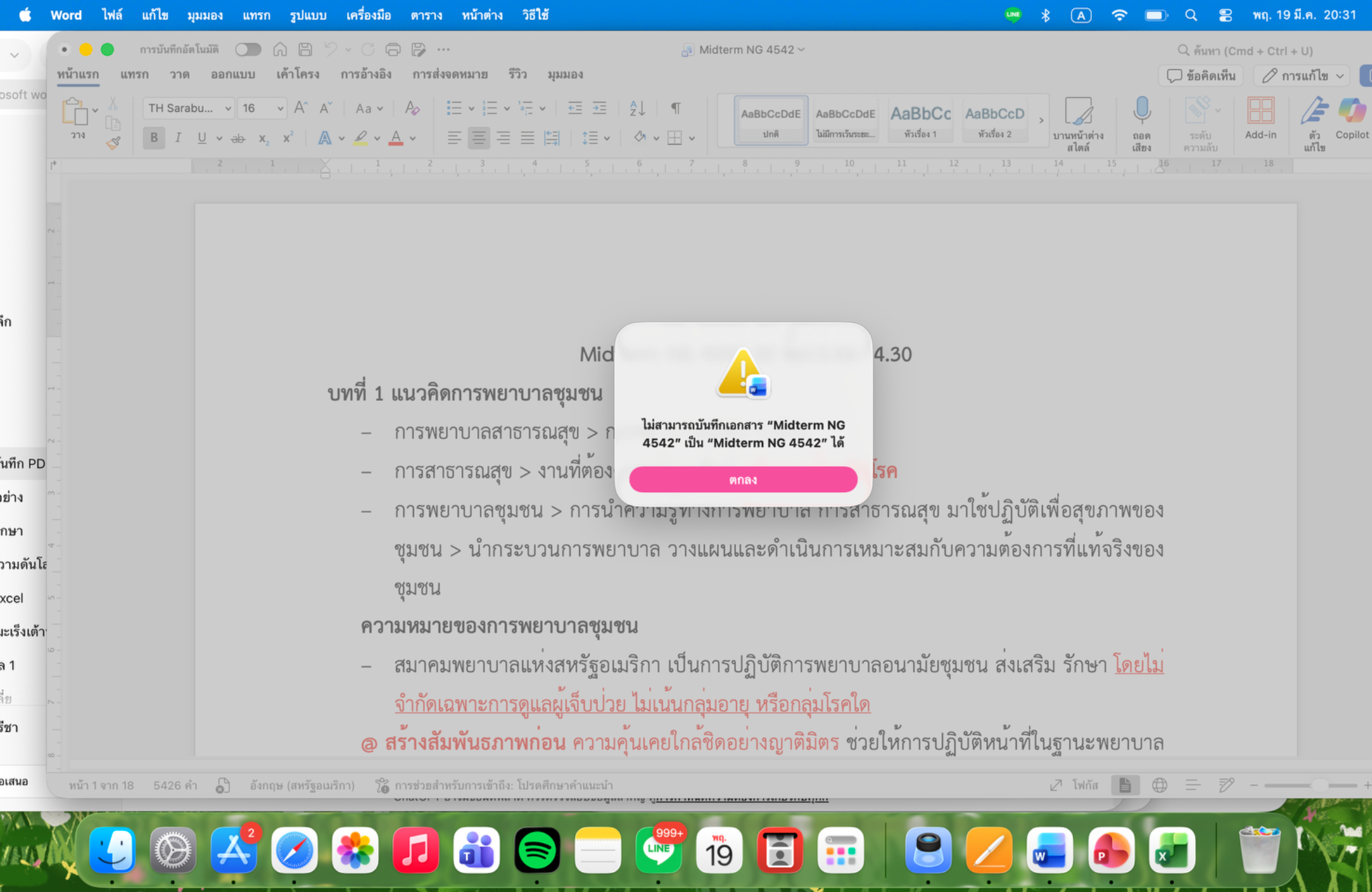The height and width of the screenshot is (892, 1372).
Task: Click the Decrease indent icon
Action: (574, 108)
